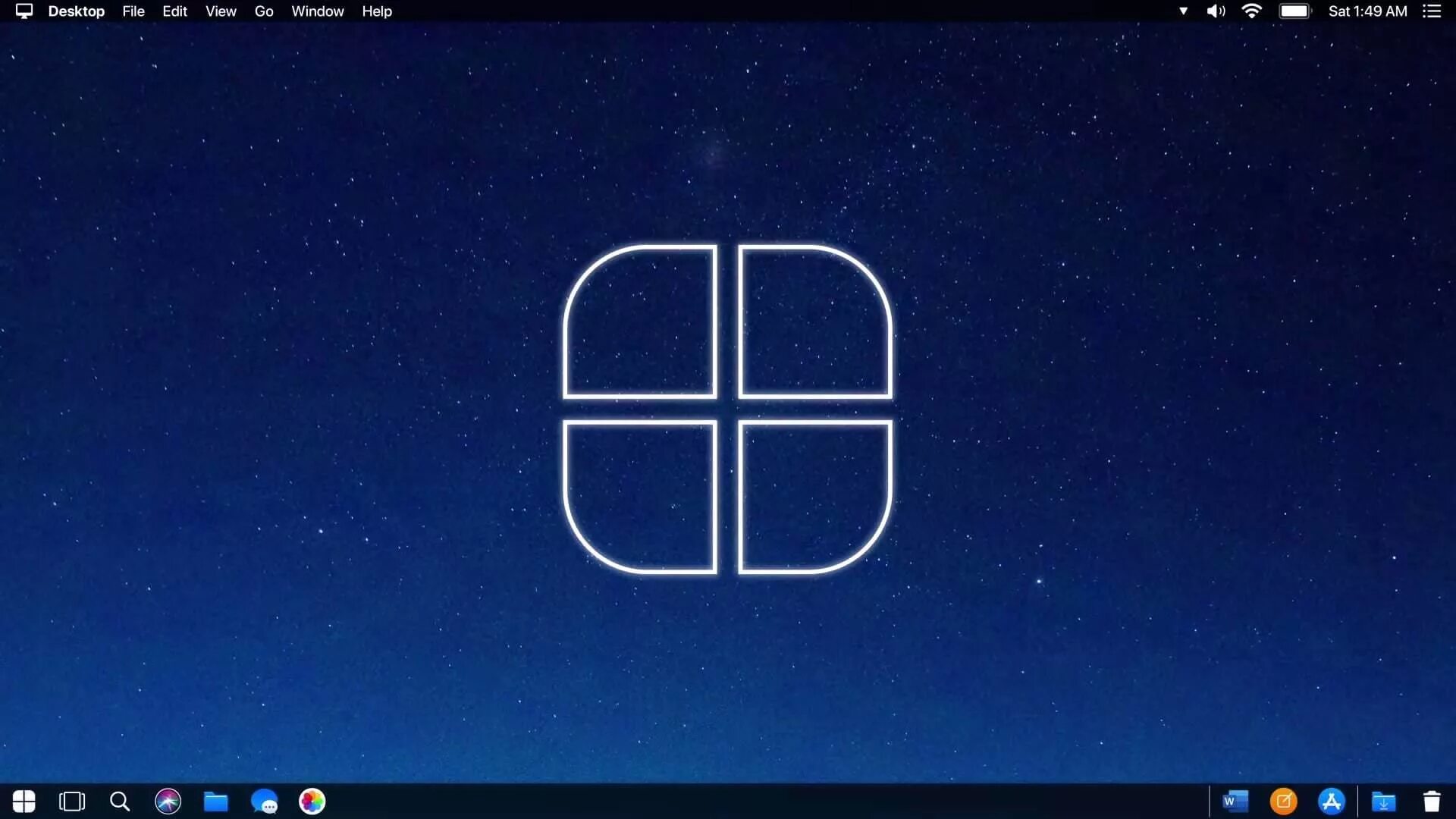Open the Window menu
1456x819 pixels.
(x=318, y=11)
